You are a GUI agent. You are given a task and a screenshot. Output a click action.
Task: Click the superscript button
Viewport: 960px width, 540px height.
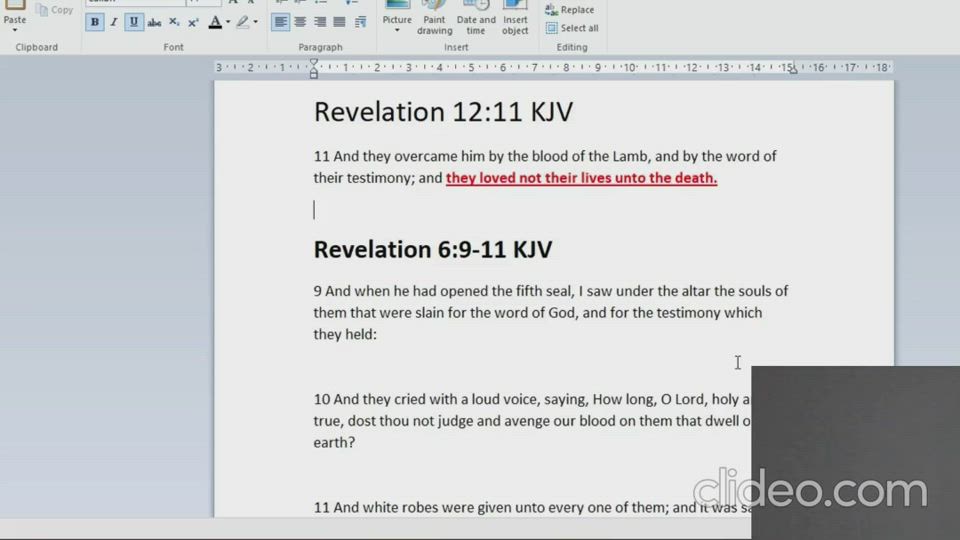click(193, 22)
